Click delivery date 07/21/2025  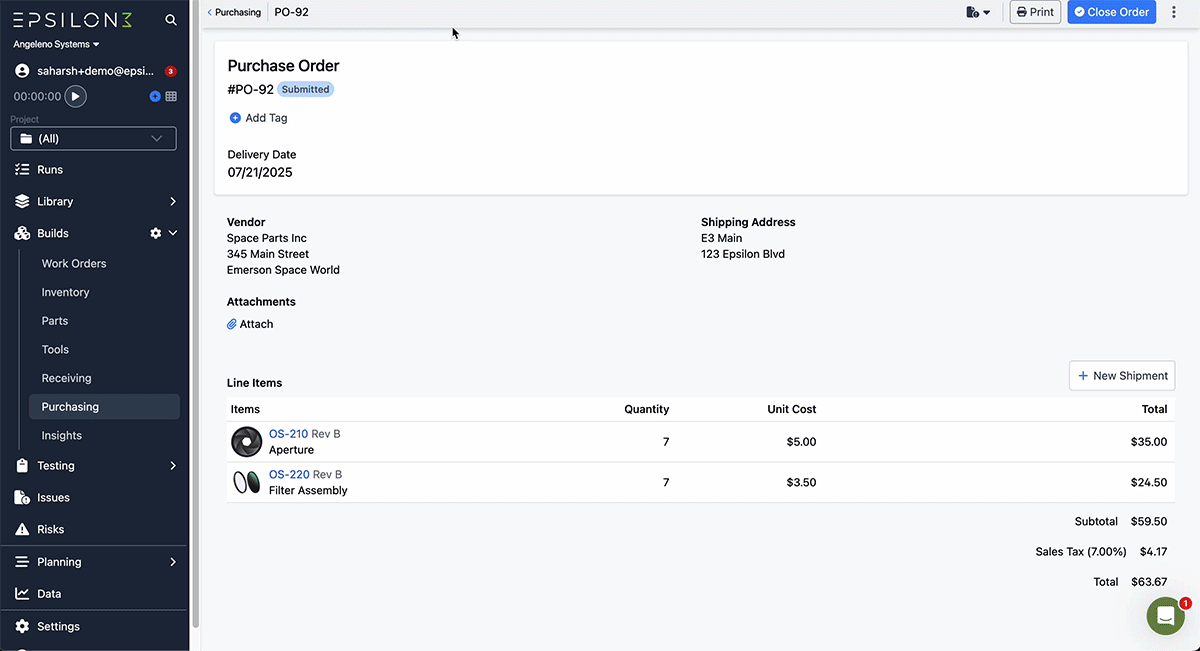coord(260,172)
